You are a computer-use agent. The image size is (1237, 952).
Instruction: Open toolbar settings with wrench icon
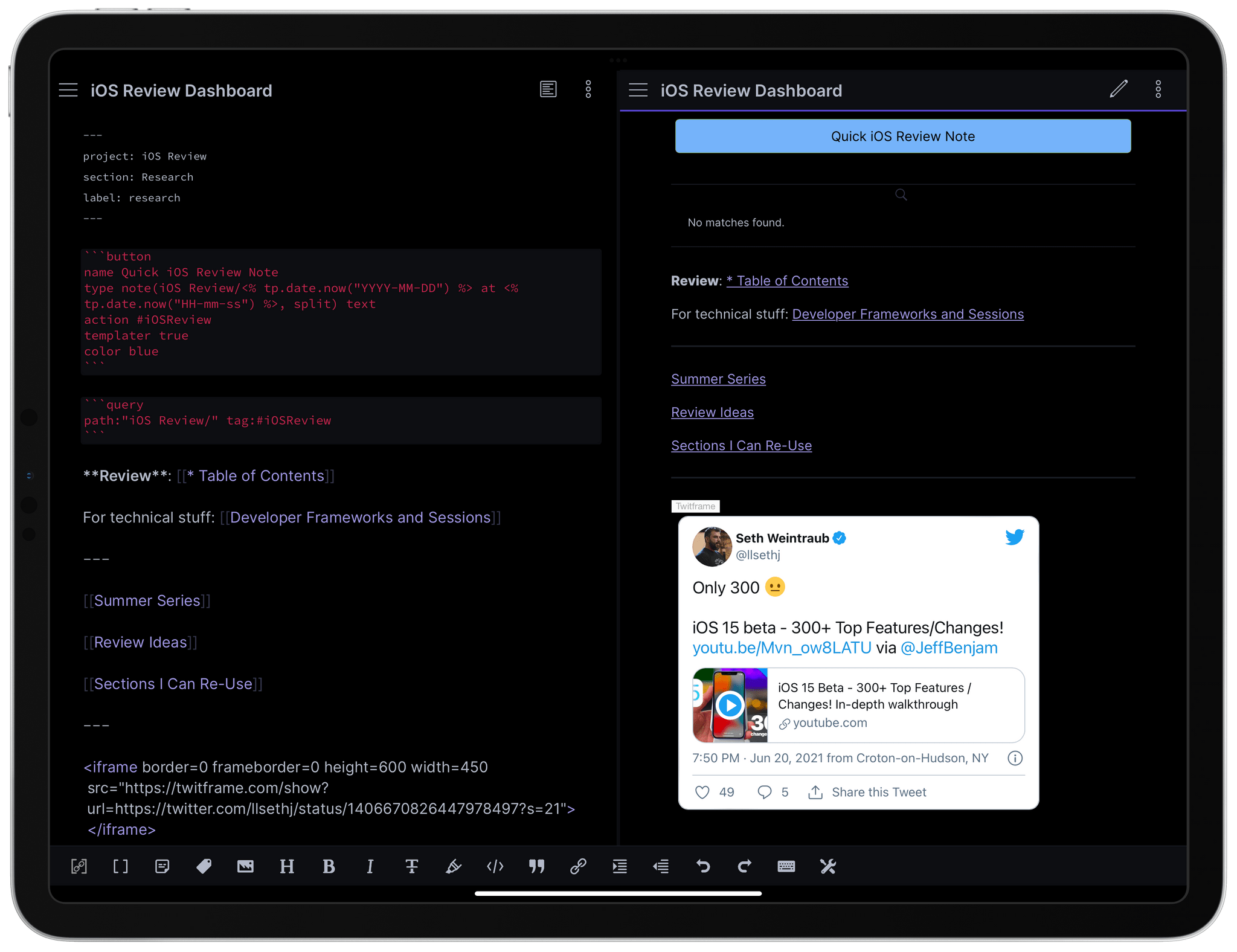[x=827, y=866]
